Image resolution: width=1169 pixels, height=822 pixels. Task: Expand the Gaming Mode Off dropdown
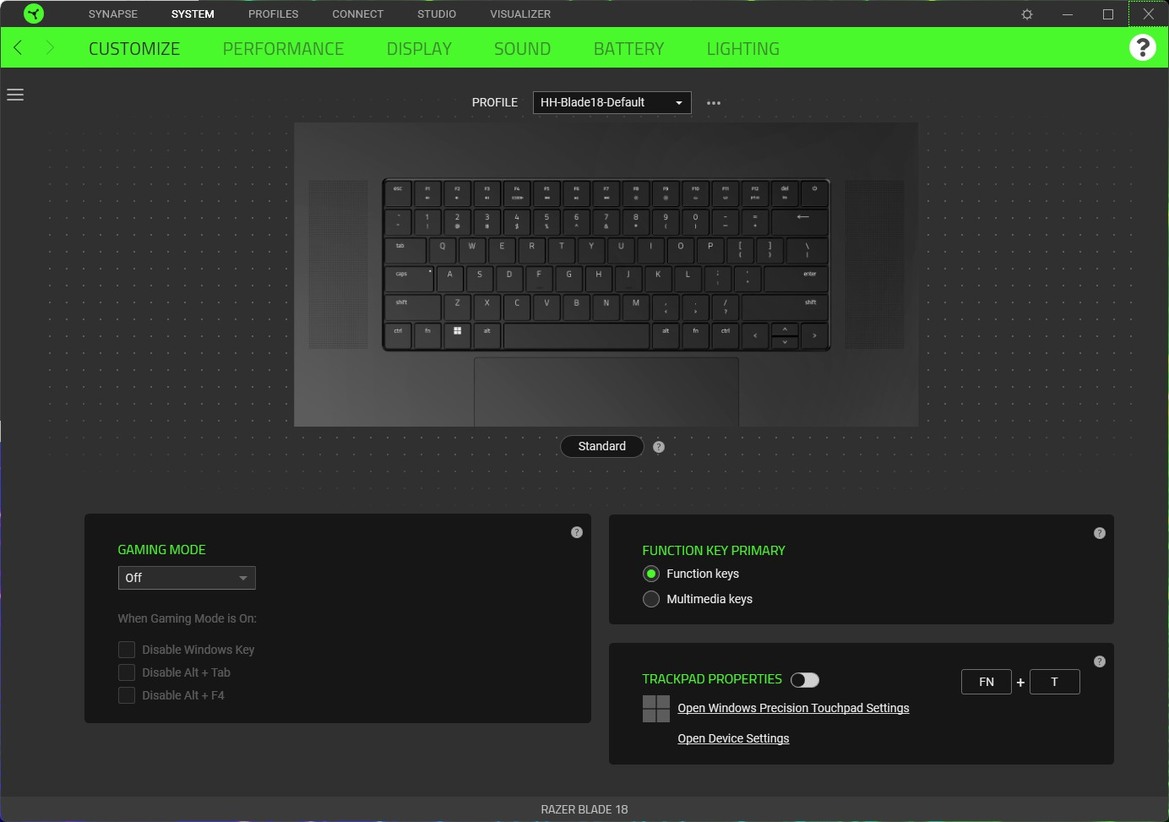pos(186,578)
